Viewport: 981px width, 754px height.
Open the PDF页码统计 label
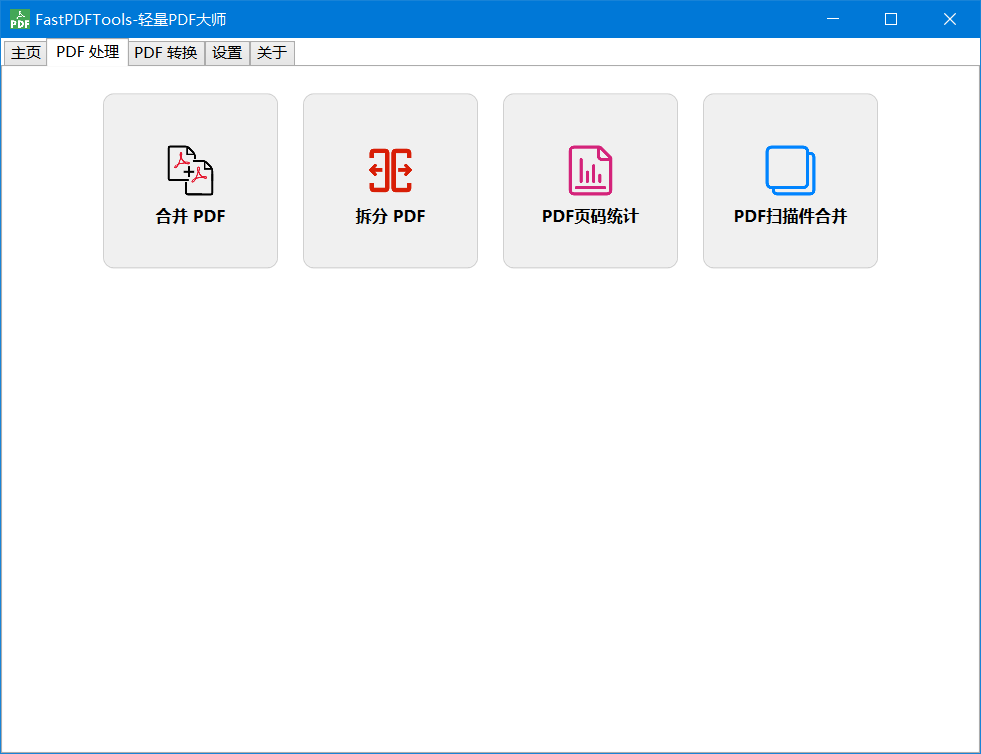[590, 217]
